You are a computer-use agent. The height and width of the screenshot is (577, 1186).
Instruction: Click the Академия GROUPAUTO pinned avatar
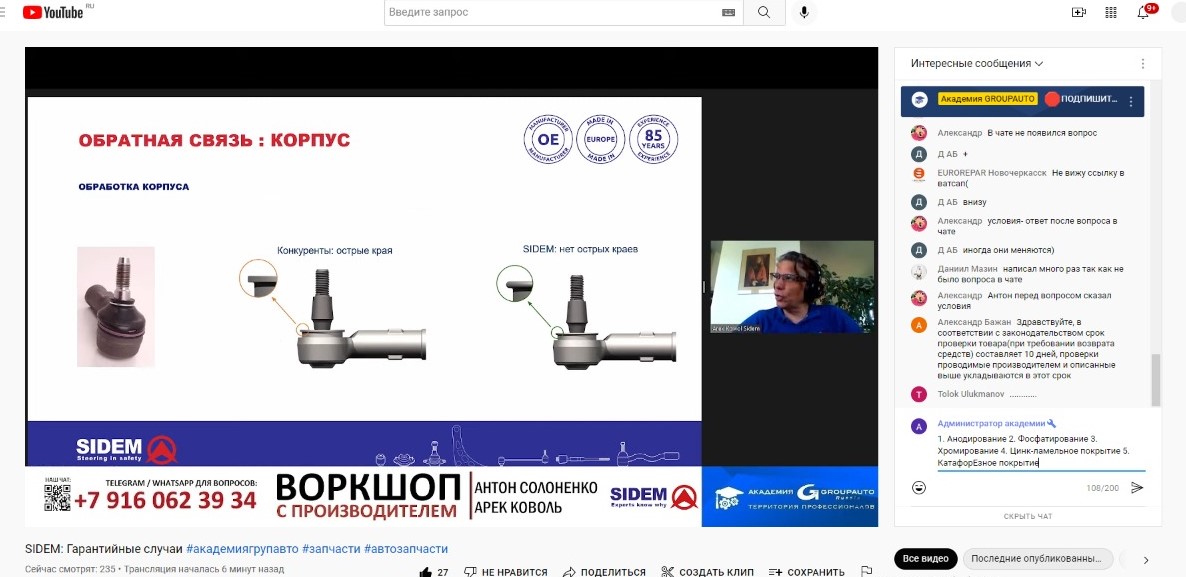(x=920, y=100)
